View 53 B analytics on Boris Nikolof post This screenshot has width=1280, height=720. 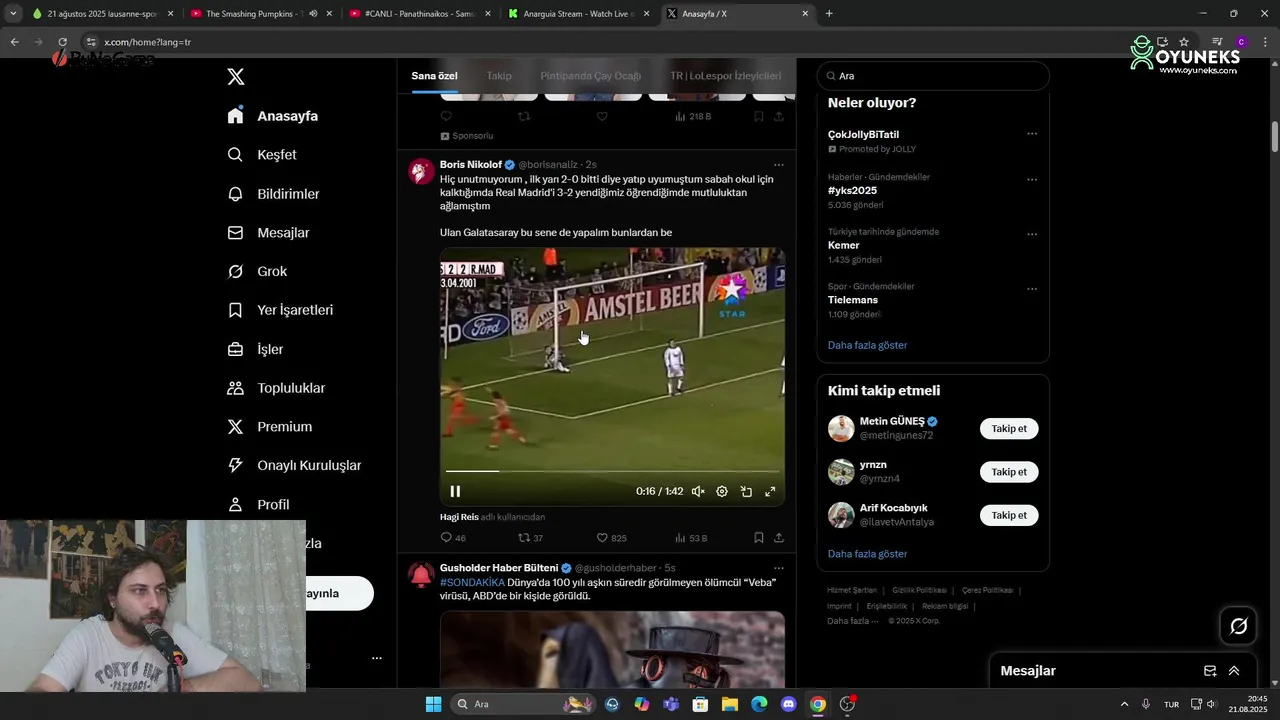pos(691,538)
